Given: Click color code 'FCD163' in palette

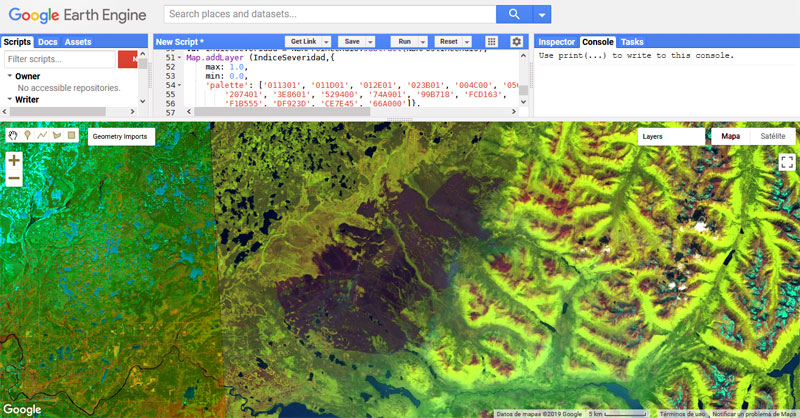Looking at the screenshot, I should tap(483, 94).
